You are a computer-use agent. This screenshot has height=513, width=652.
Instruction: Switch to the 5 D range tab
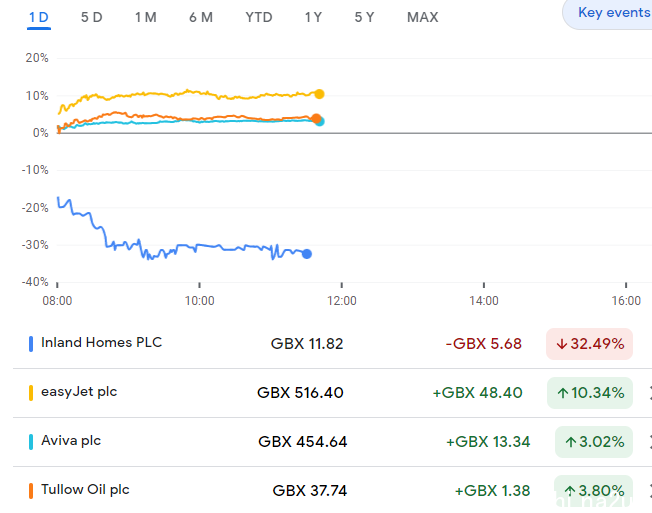(91, 17)
